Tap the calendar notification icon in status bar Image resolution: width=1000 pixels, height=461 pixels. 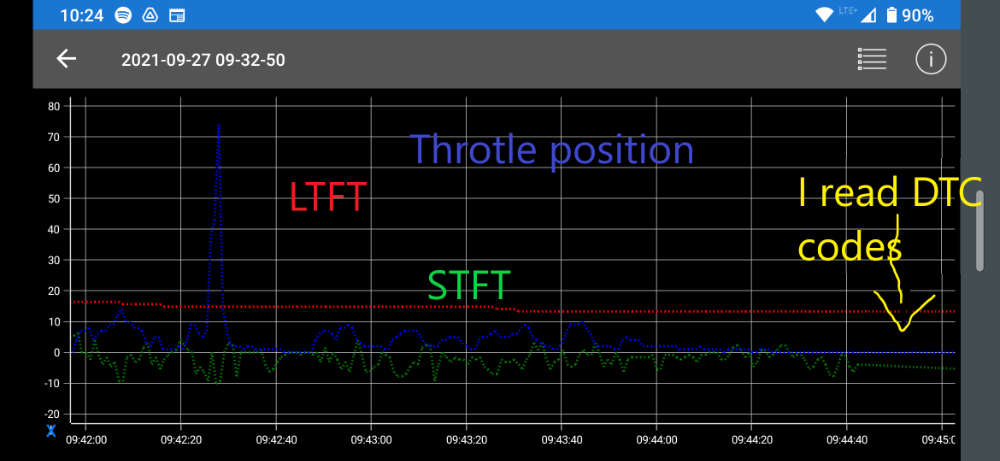click(x=177, y=15)
